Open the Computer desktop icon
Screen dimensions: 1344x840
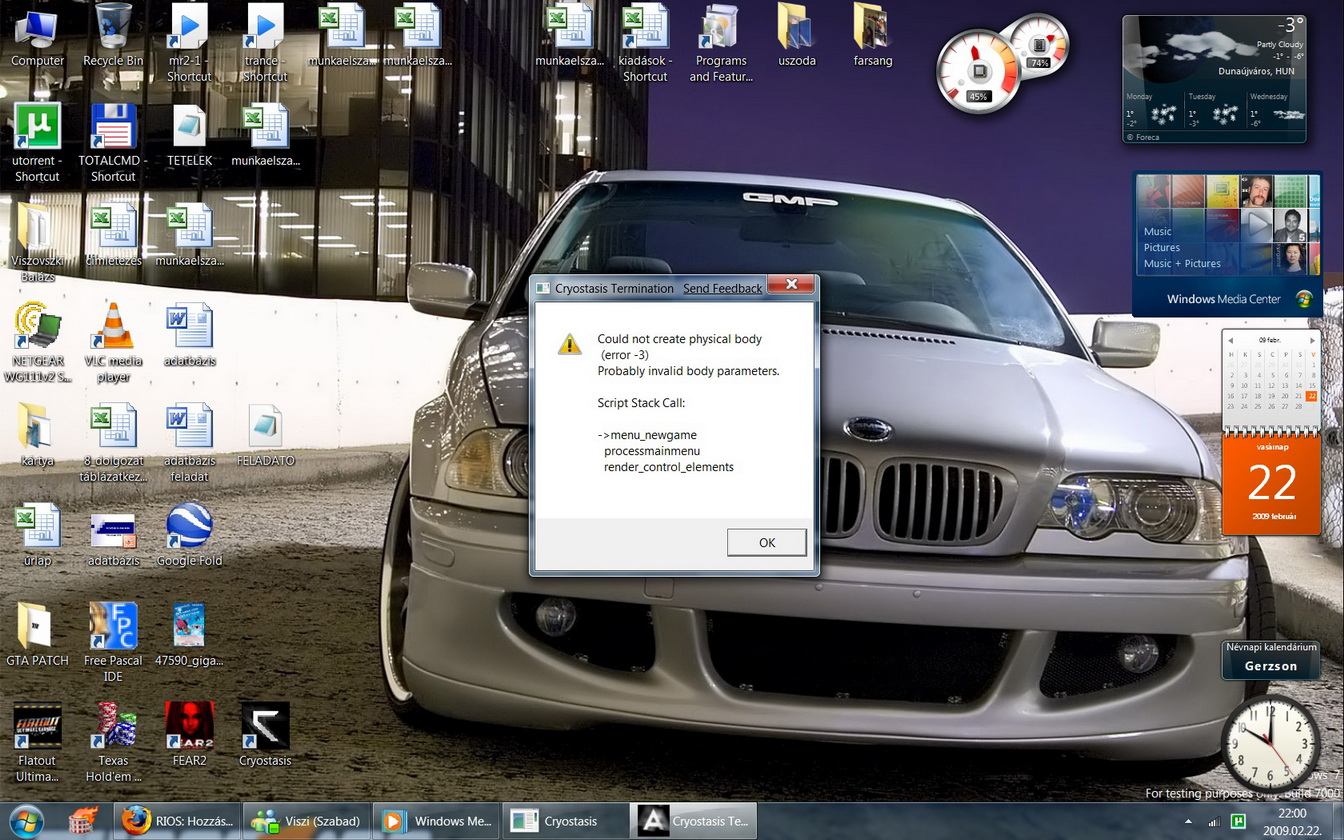[37, 36]
